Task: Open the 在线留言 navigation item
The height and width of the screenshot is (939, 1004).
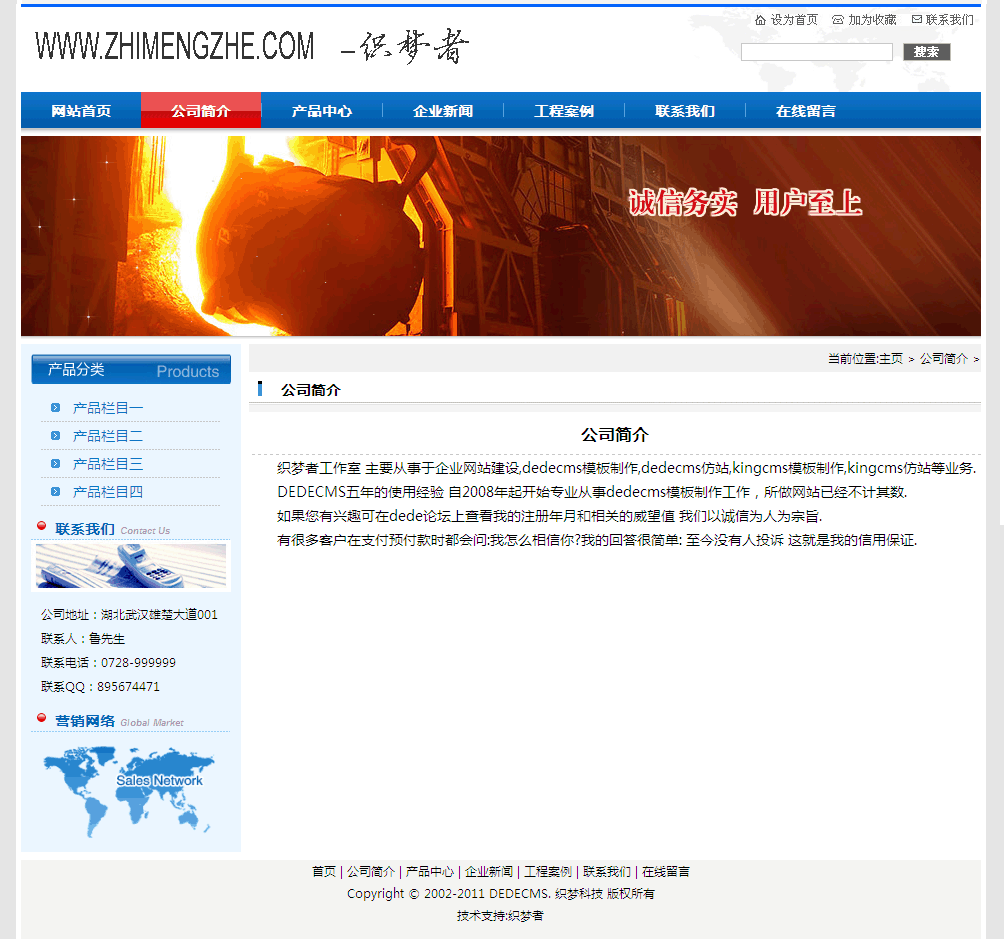Action: click(x=806, y=111)
